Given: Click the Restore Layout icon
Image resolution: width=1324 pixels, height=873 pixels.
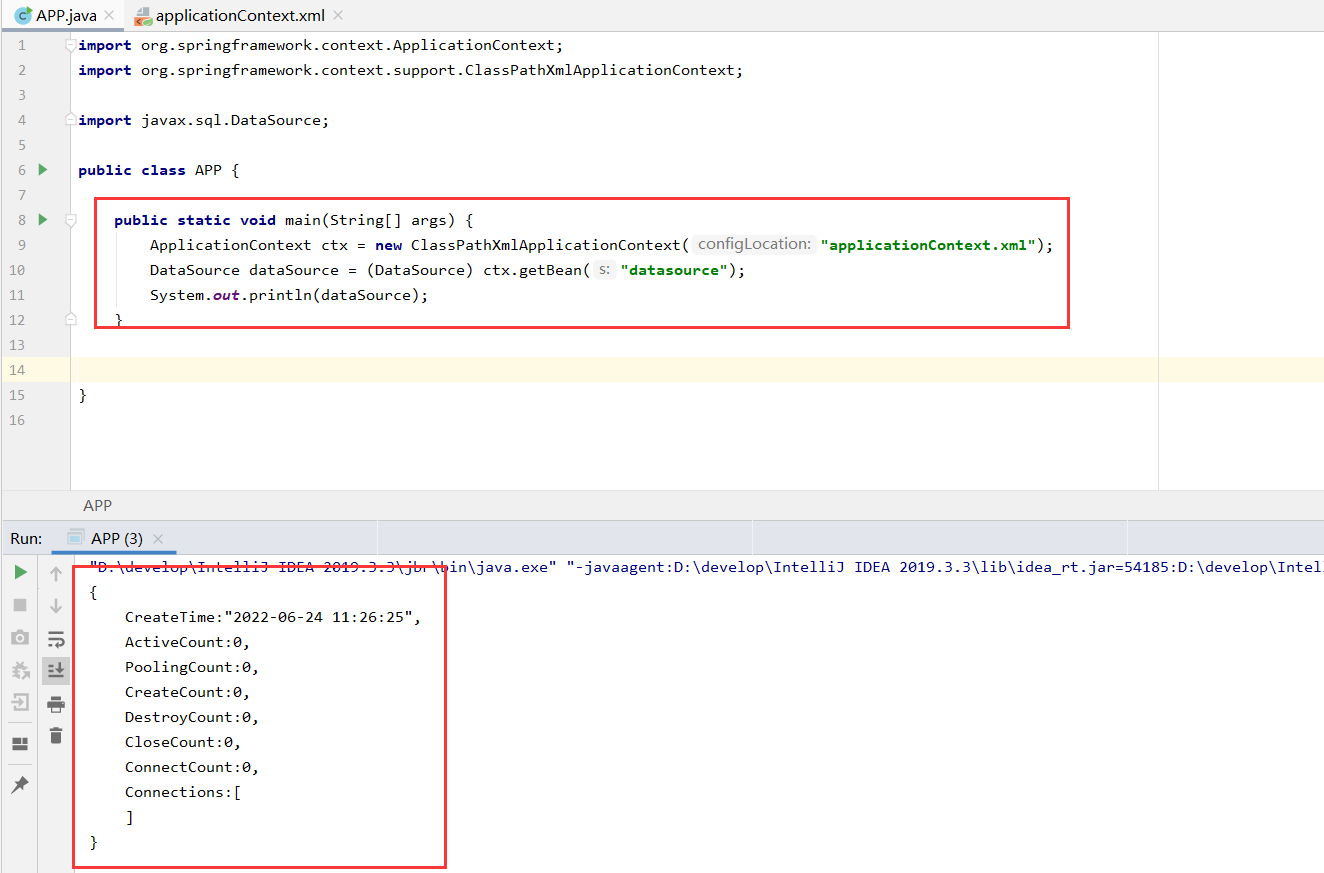Looking at the screenshot, I should coord(20,744).
